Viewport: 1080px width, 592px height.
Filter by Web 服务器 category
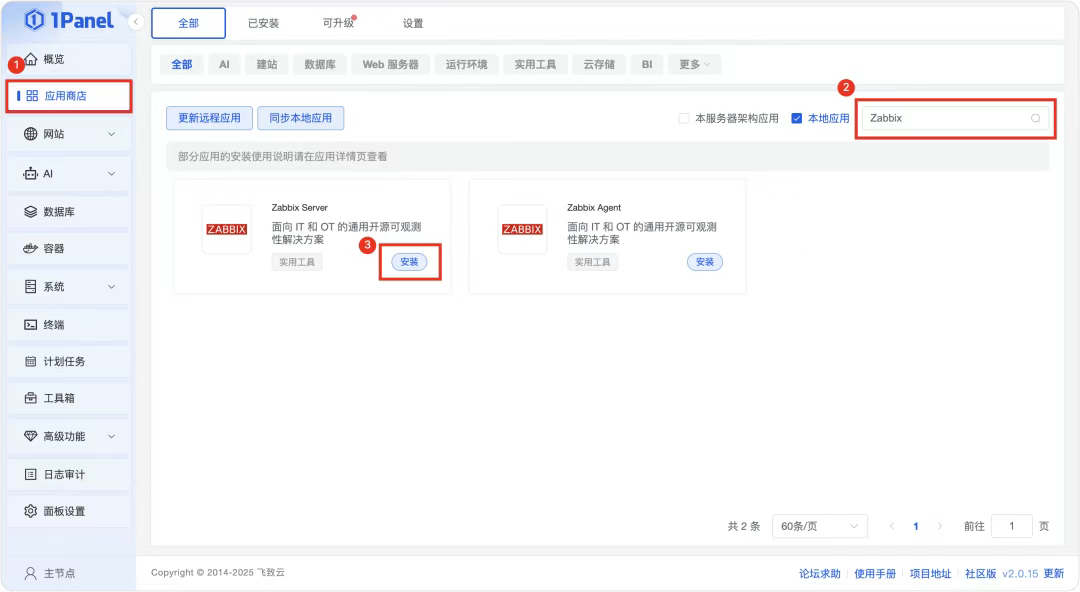click(391, 64)
